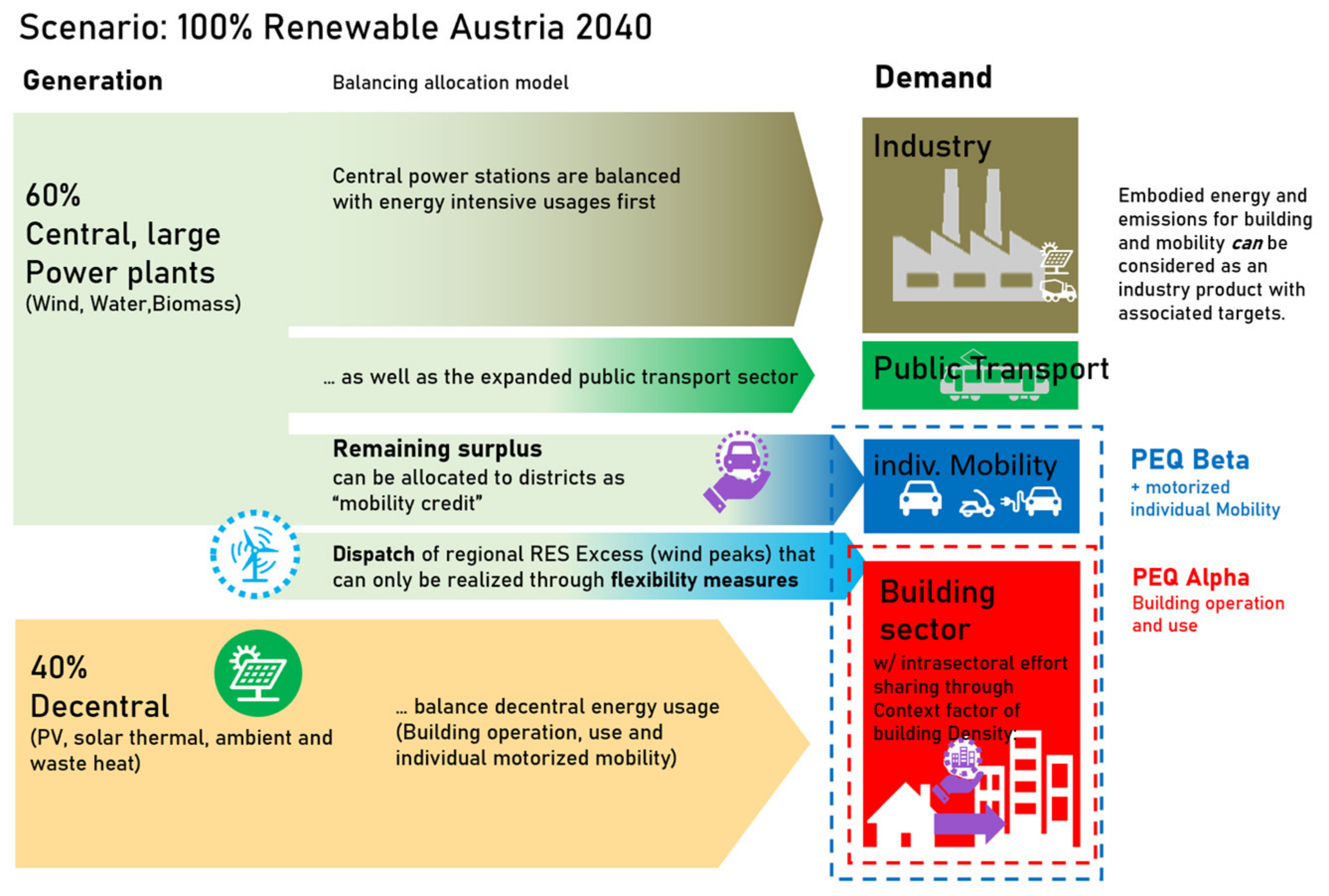Click the wind turbine icon in dashed circle
Screen dimensions: 1329x896
coord(255,554)
